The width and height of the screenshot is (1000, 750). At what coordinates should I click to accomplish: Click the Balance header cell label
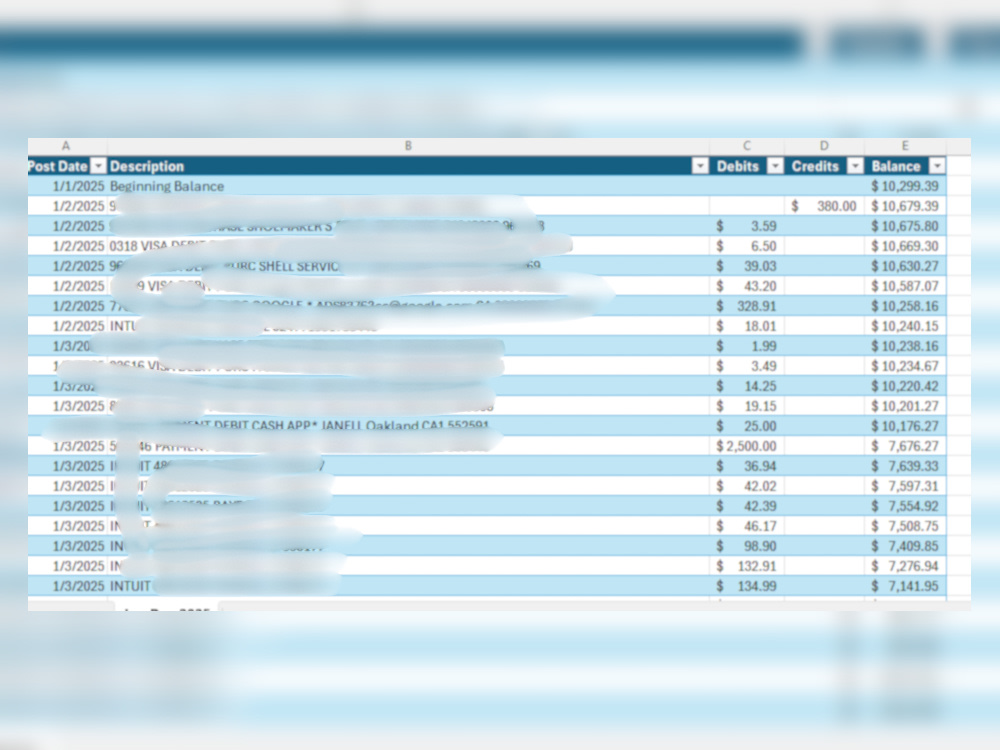click(x=896, y=166)
